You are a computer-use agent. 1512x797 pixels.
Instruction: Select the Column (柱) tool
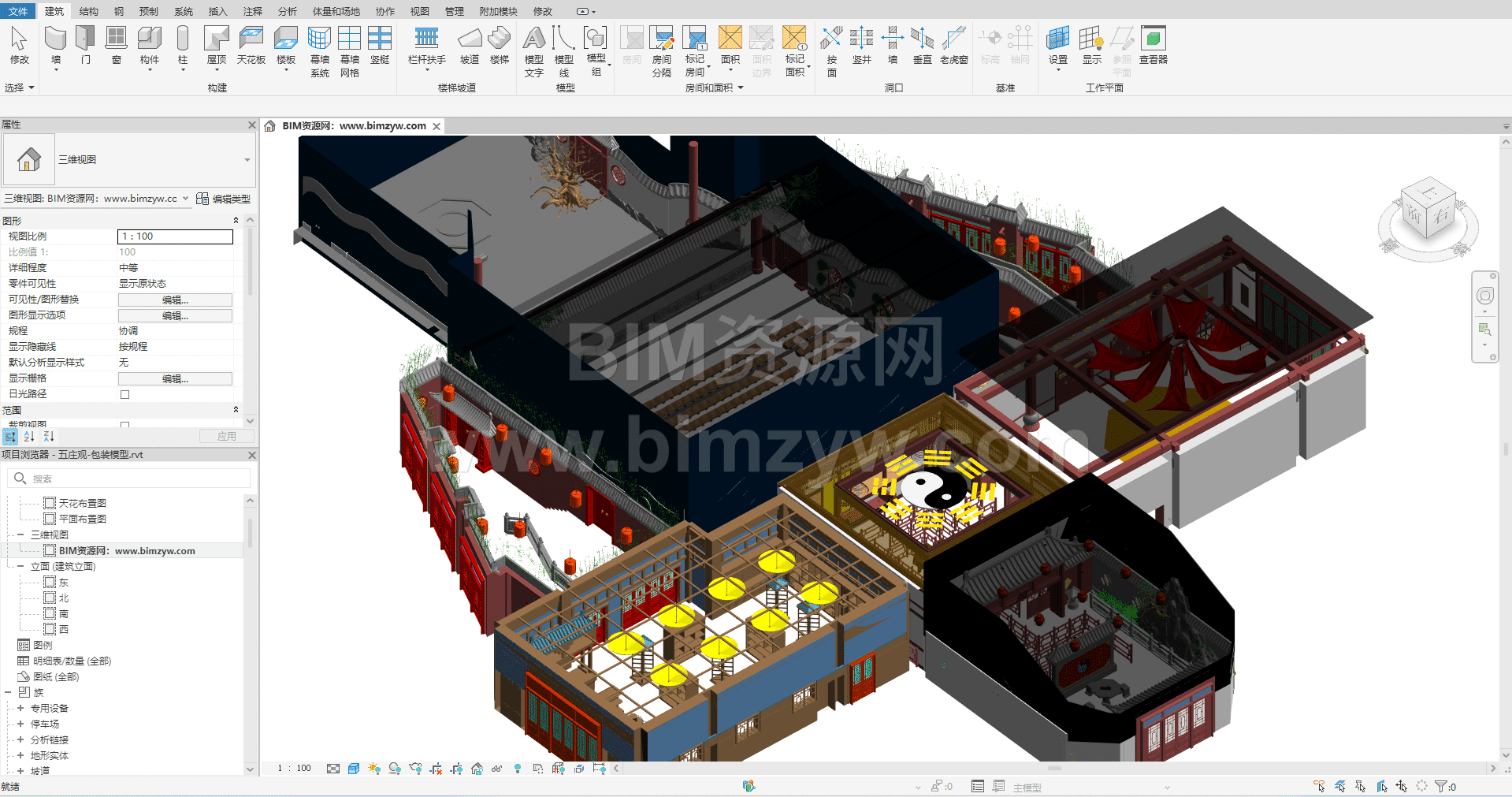click(183, 46)
